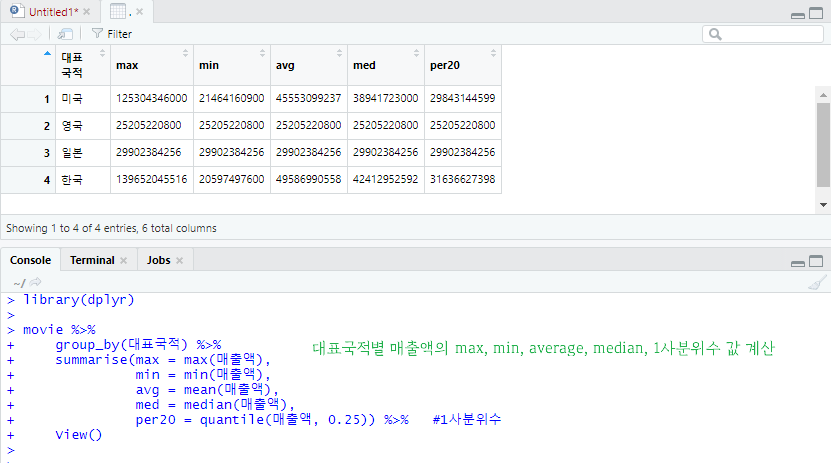Click the magnifier icon in search box
Screen dimensions: 831x463
coord(715,34)
